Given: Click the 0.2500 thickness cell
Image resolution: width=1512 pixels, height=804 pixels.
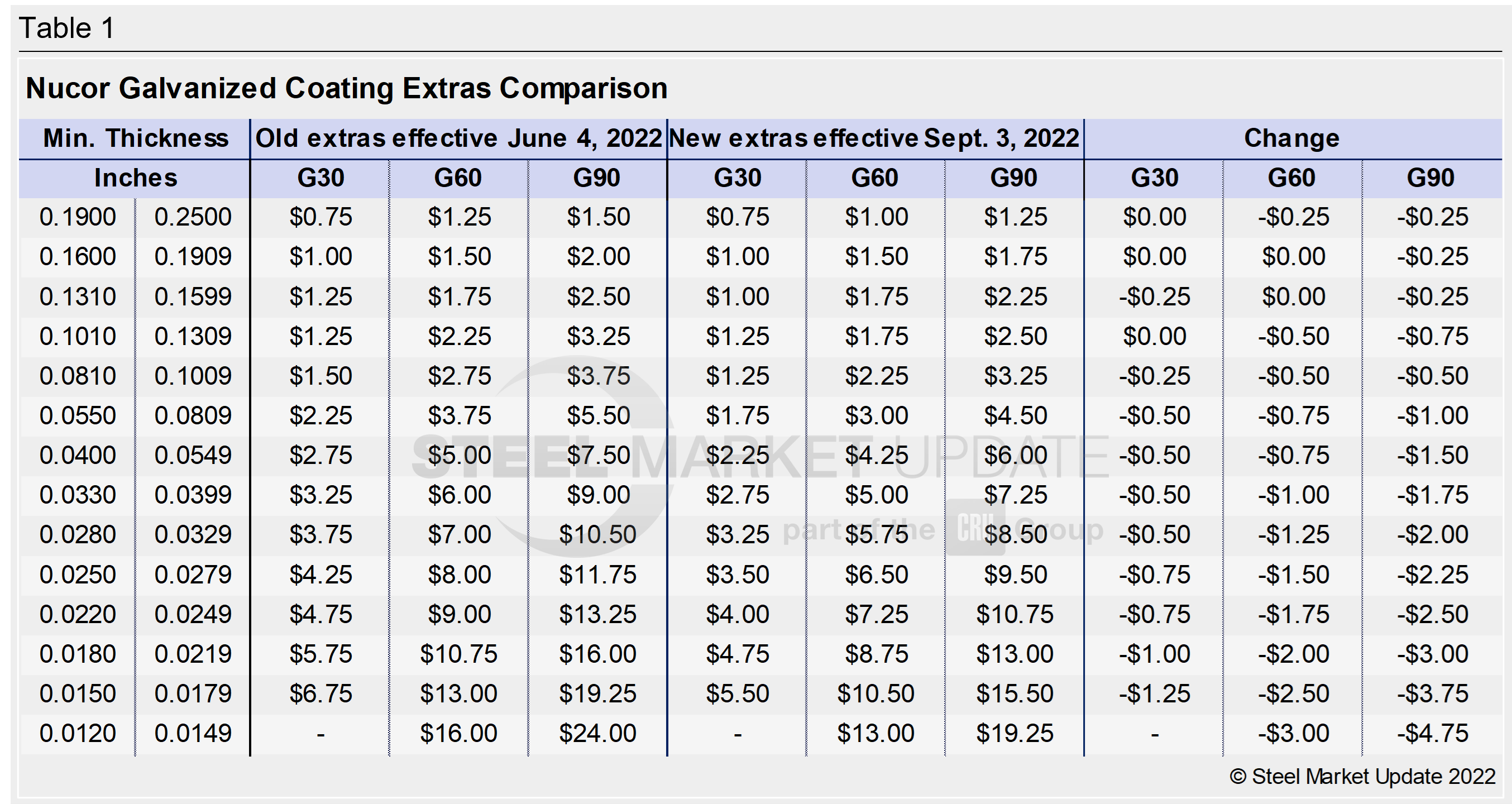Looking at the screenshot, I should [x=193, y=217].
